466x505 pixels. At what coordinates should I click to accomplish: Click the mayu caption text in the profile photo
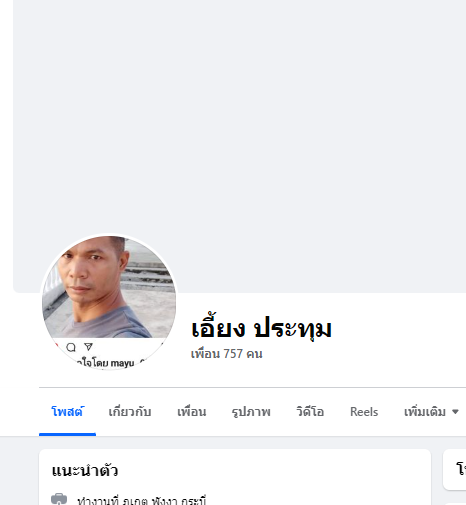click(x=122, y=363)
